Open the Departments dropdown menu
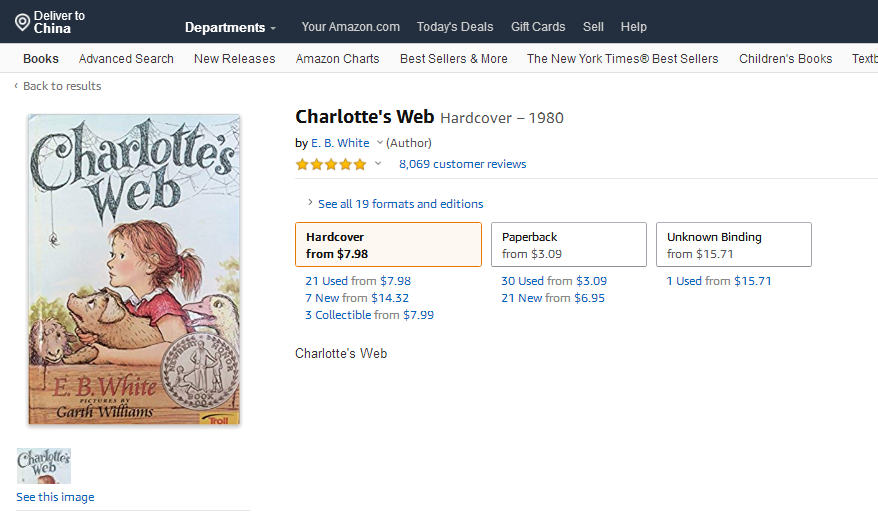The image size is (878, 512). (230, 27)
